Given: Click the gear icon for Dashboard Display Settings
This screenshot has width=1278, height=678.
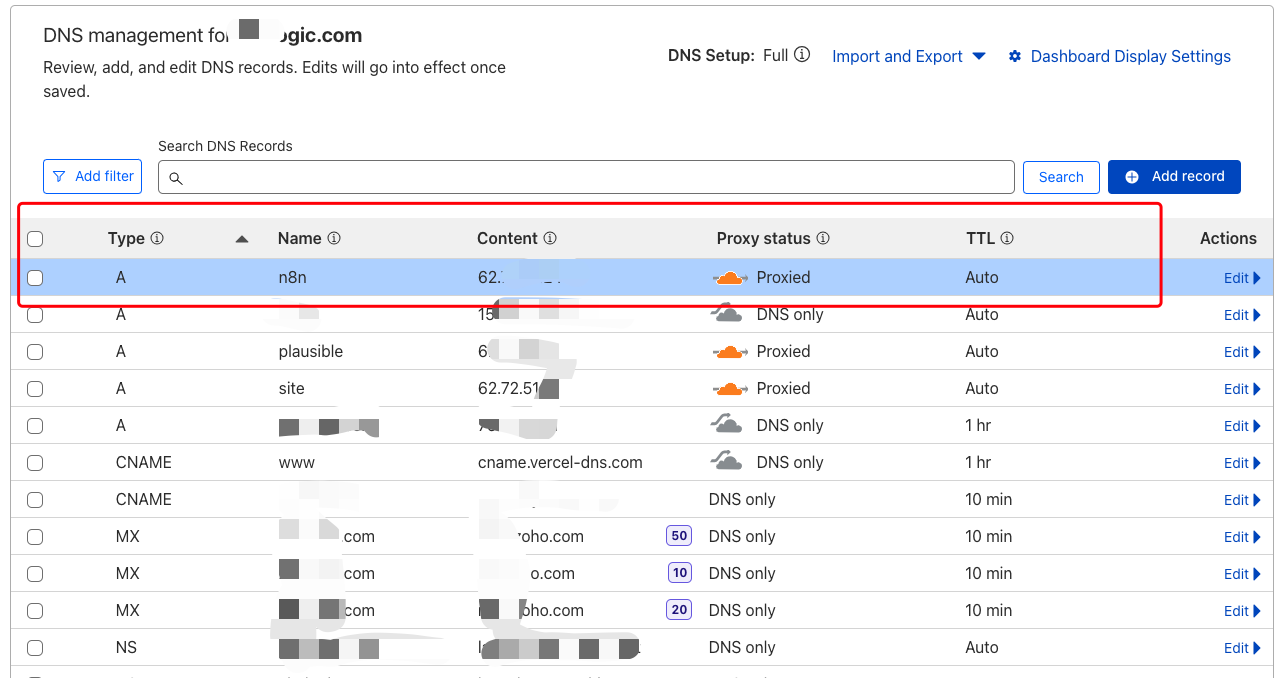Looking at the screenshot, I should [1015, 57].
